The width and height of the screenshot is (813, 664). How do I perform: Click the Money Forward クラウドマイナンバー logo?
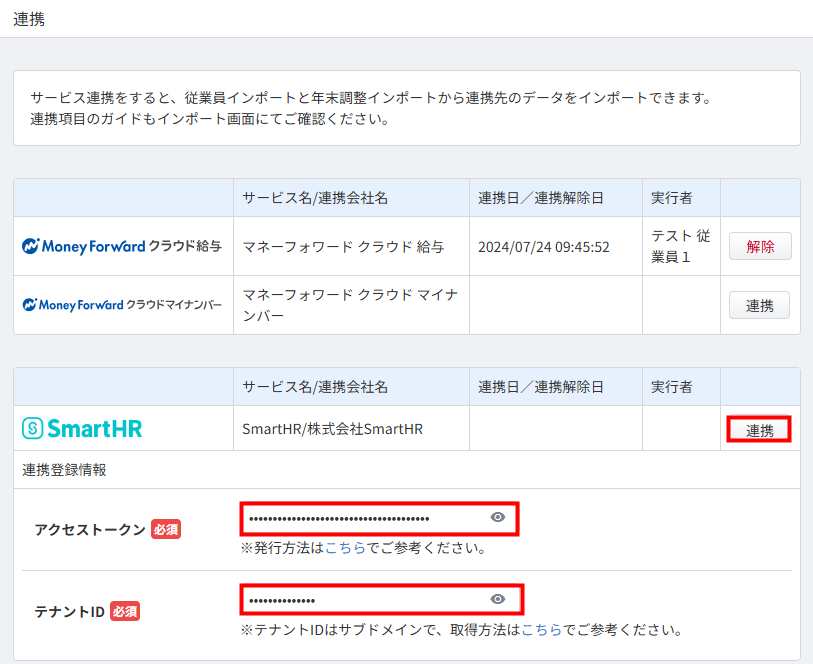click(122, 305)
